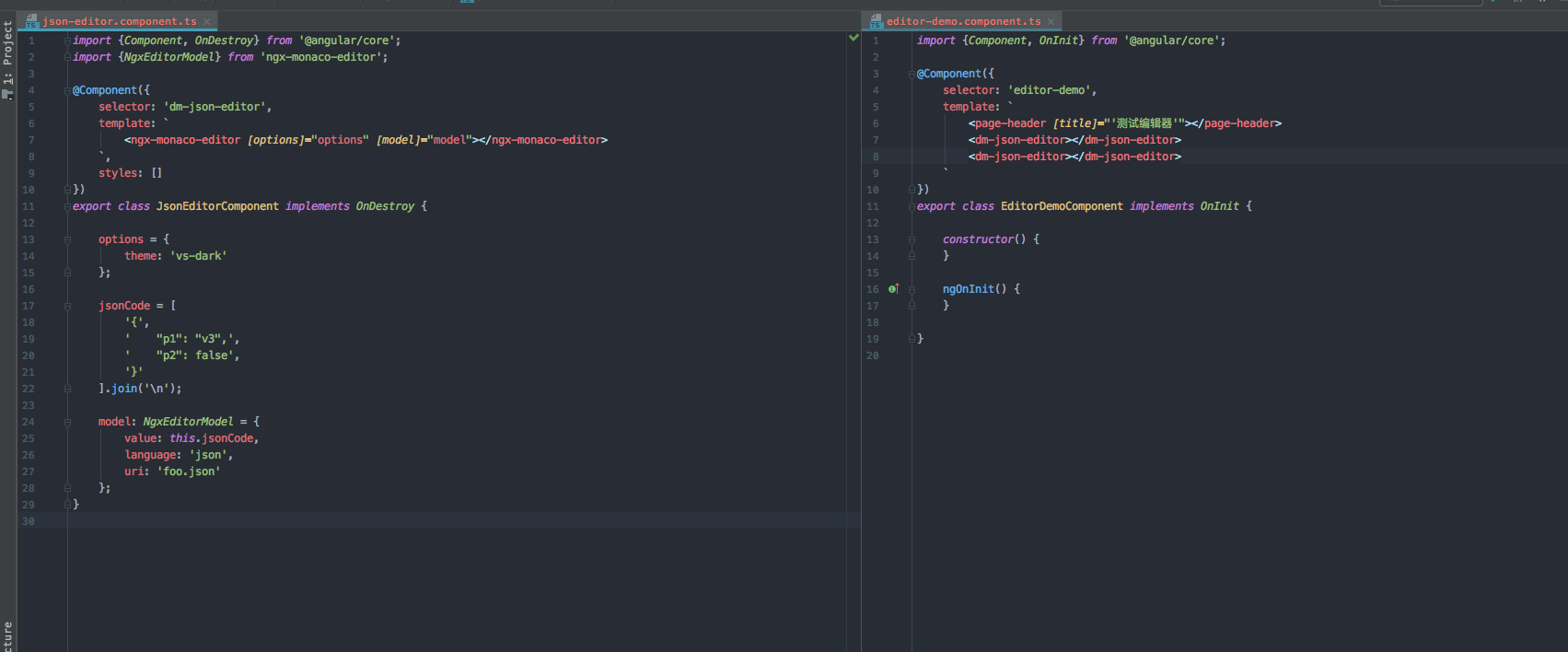The height and width of the screenshot is (652, 1568).
Task: Click the "p1": "v3" string line
Action: tap(181, 339)
